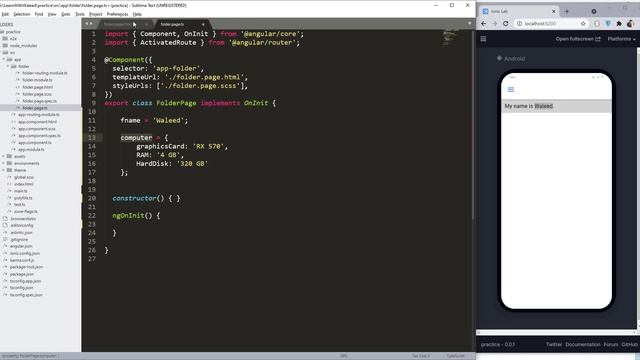Open the Selection menu

pos(22,14)
